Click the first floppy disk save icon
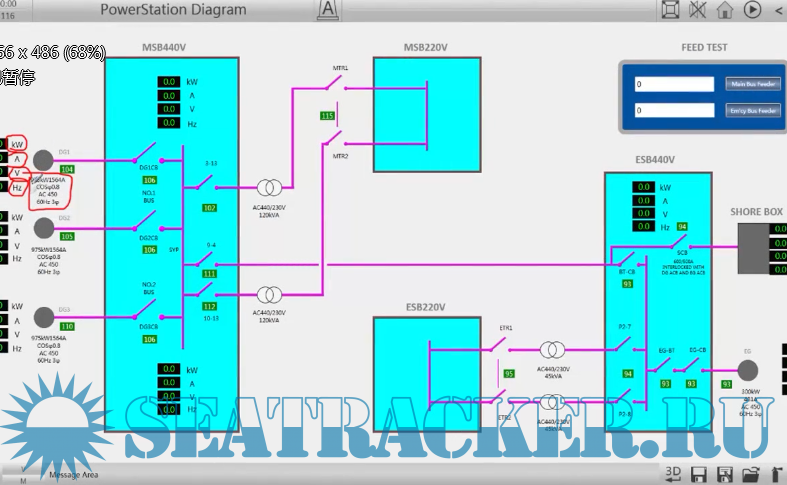This screenshot has width=787, height=485. click(700, 473)
